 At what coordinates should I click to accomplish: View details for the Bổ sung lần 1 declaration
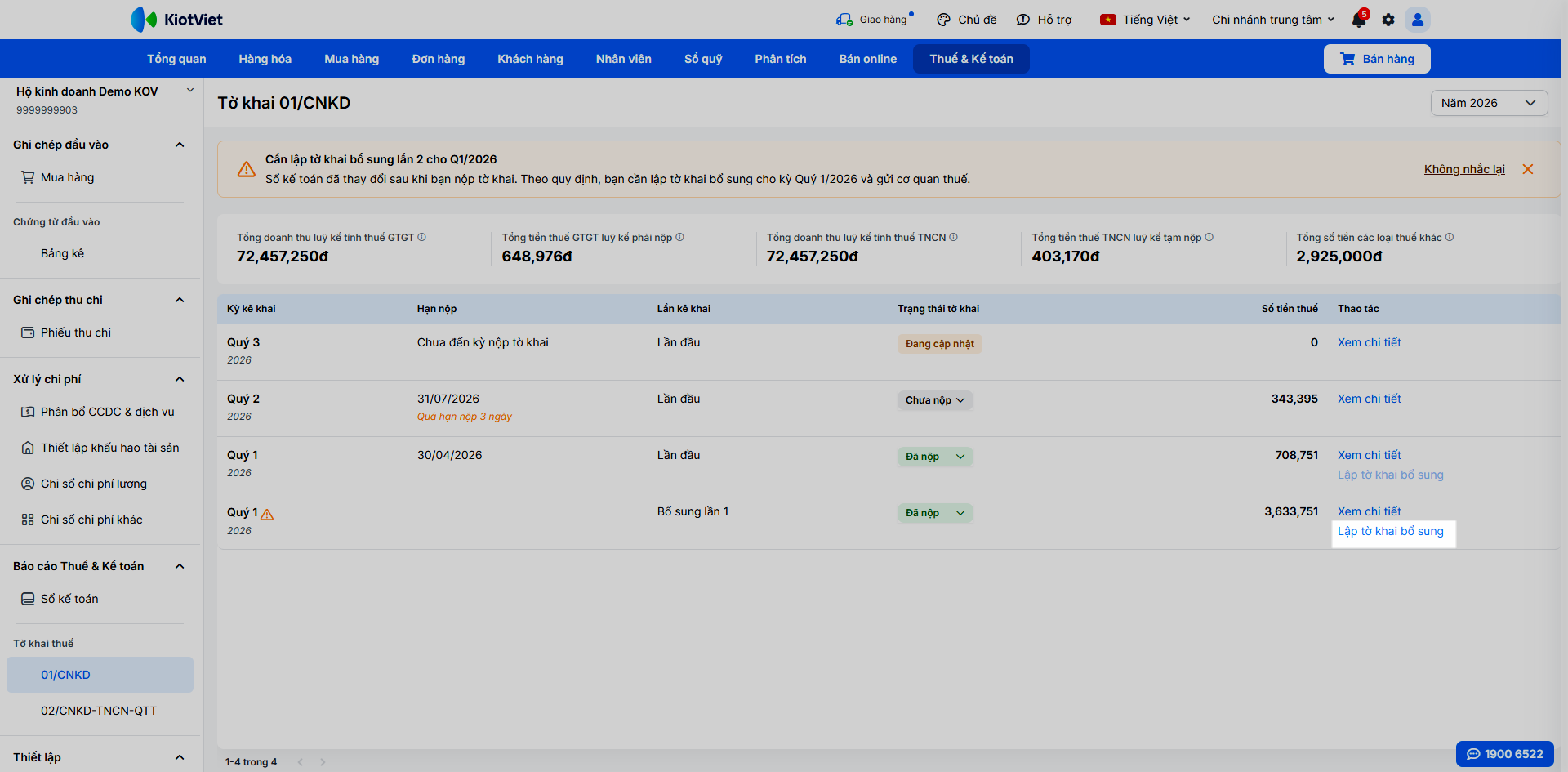point(1370,511)
